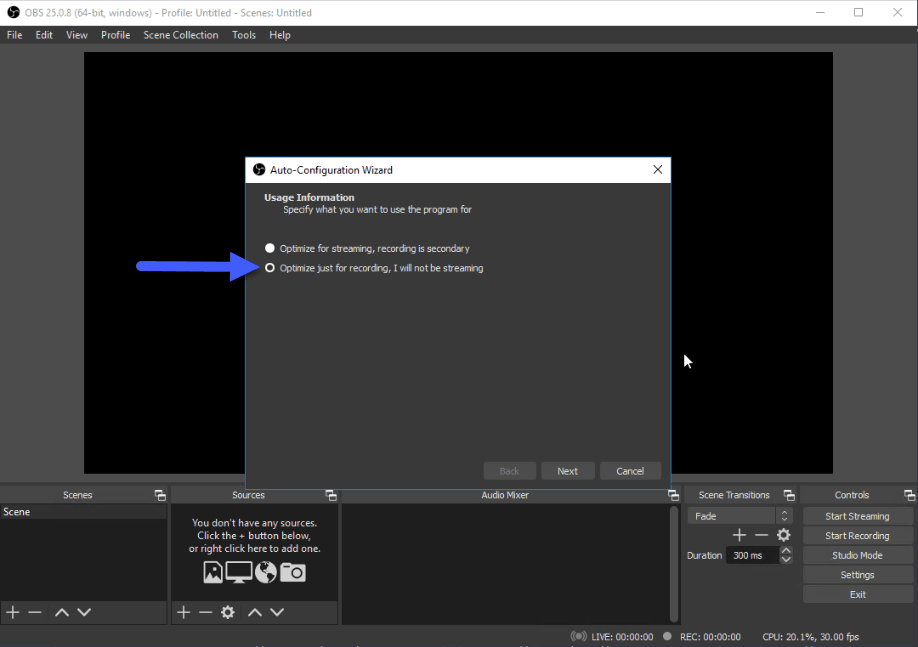Open the File menu
This screenshot has width=918, height=647.
coord(15,35)
